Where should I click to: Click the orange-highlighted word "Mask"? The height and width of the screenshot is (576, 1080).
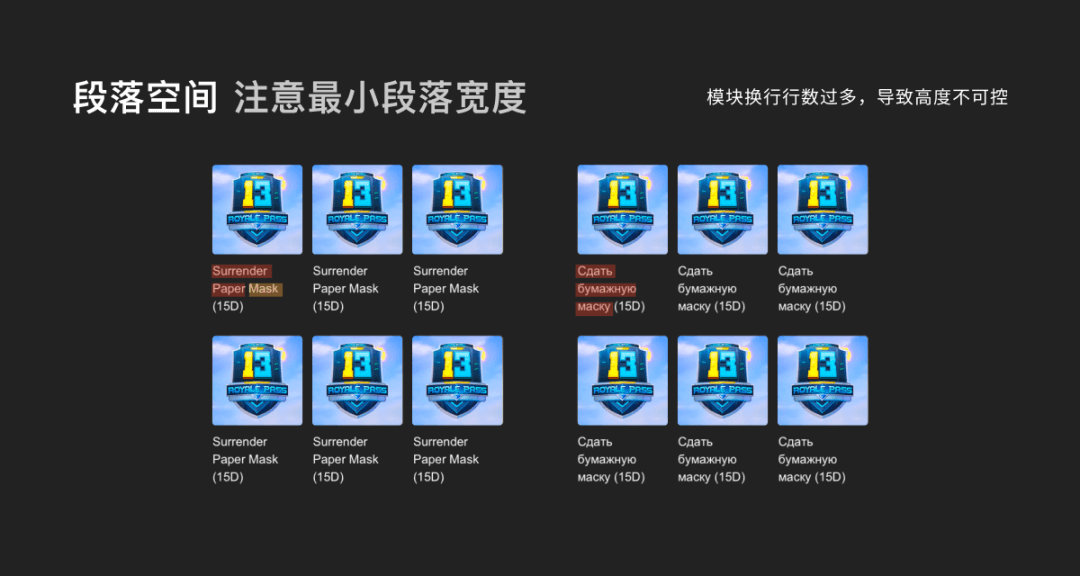pyautogui.click(x=265, y=289)
